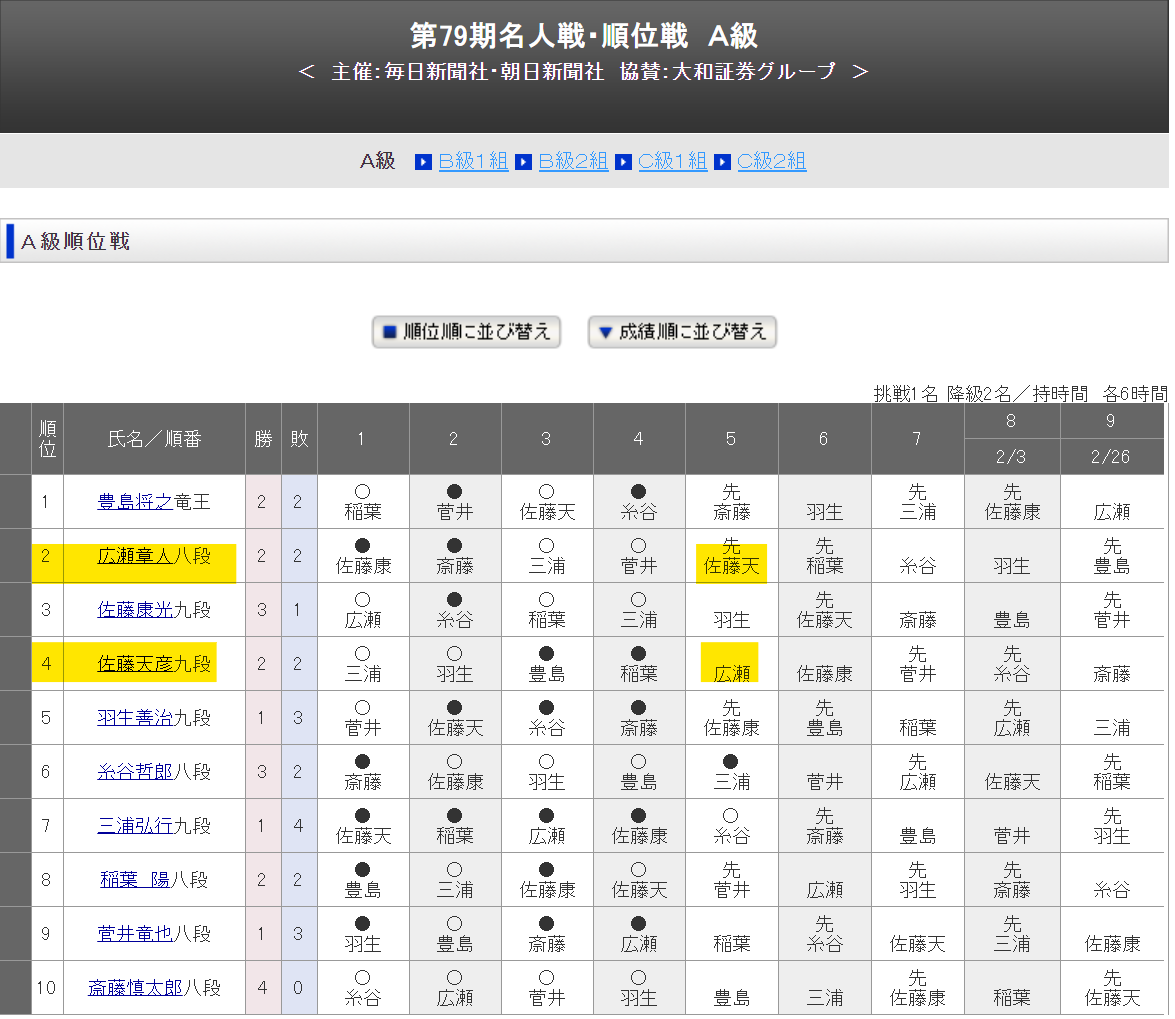This screenshot has width=1175, height=1019.
Task: Click 三浦's round 5 win versus 糸谷
Action: (x=731, y=826)
